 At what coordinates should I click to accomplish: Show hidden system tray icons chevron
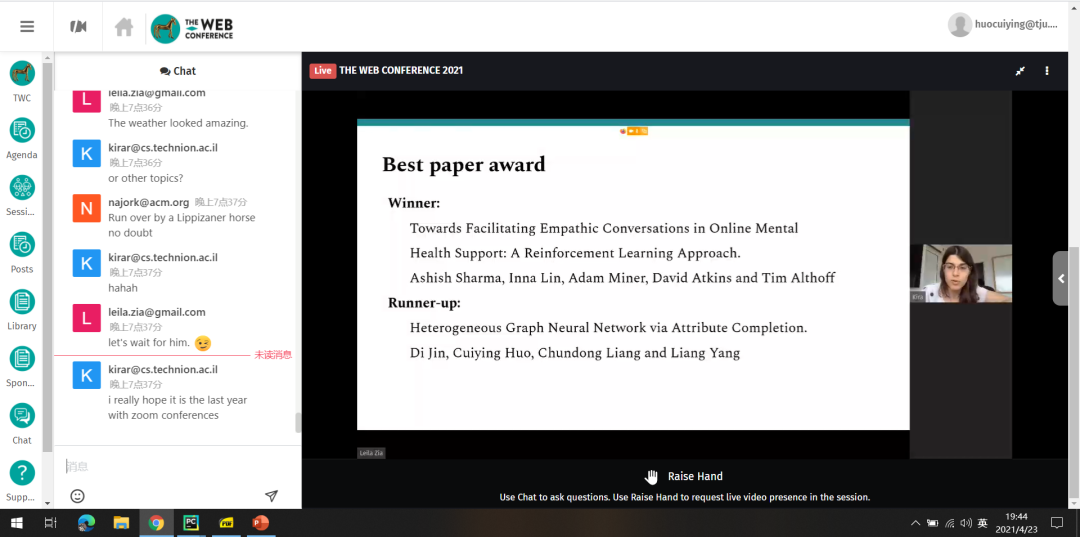click(915, 523)
